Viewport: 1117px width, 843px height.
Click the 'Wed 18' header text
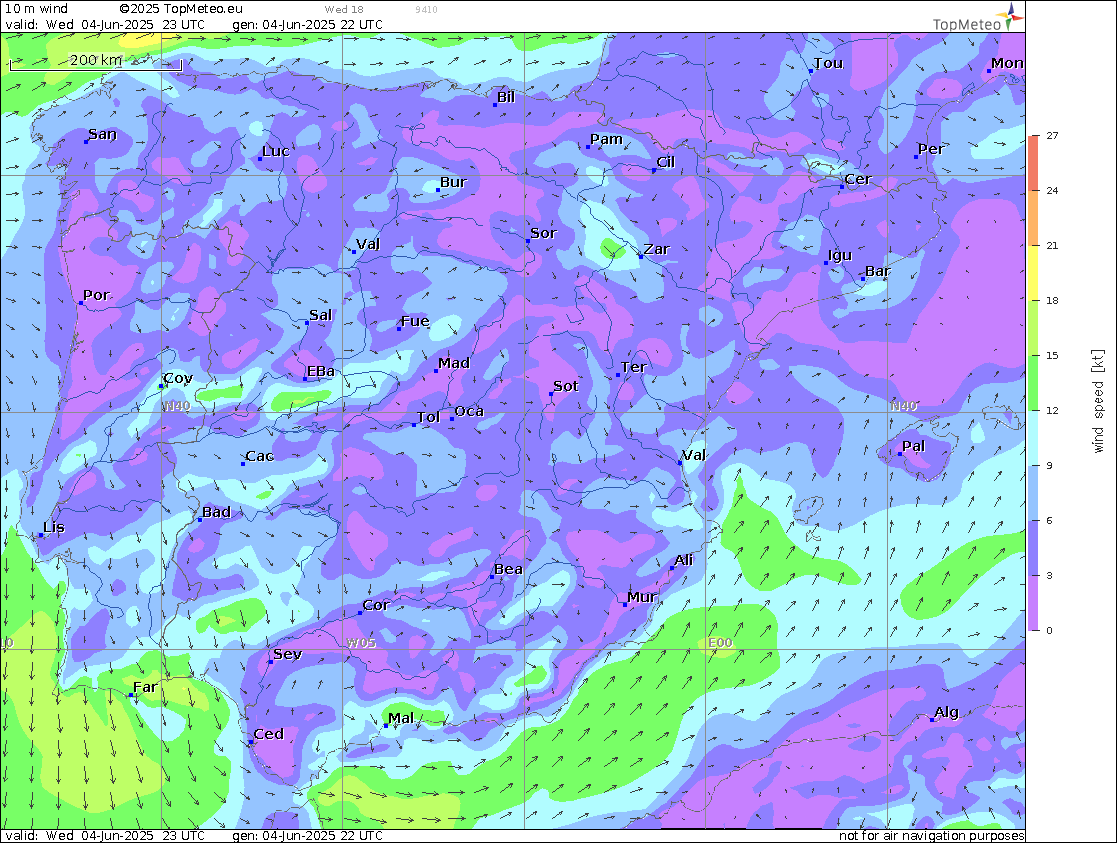click(x=344, y=9)
